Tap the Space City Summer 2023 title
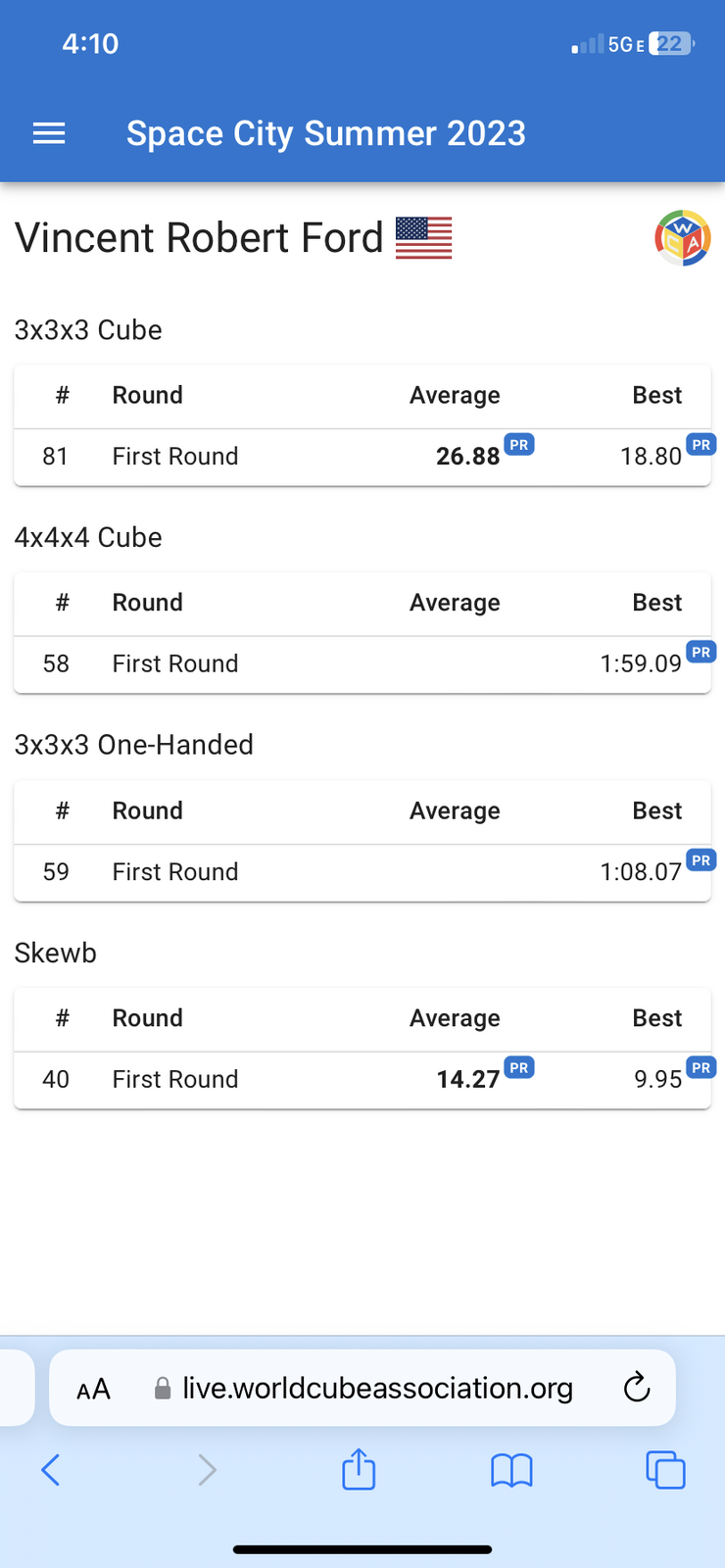The width and height of the screenshot is (725, 1568). [326, 133]
